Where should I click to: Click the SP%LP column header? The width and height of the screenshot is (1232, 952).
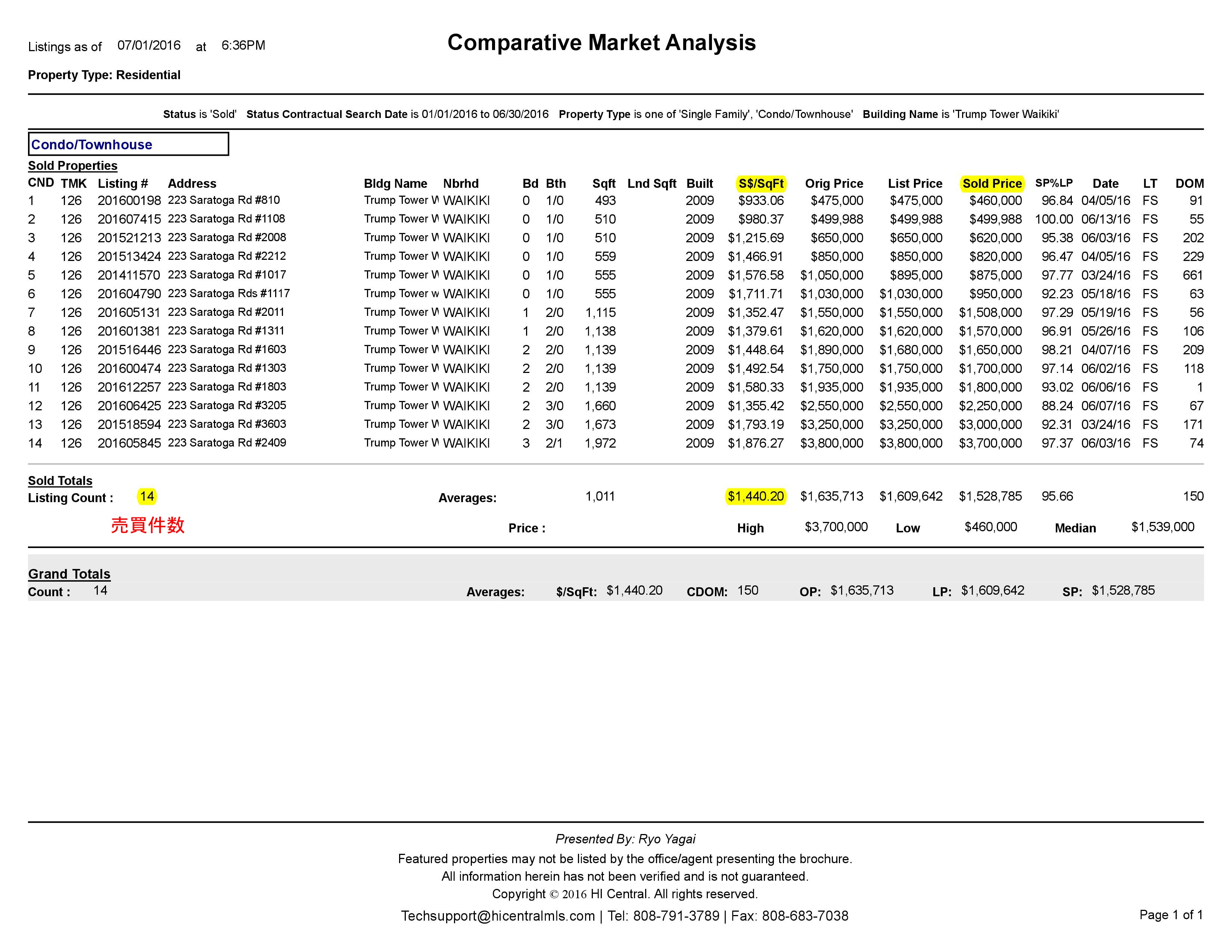pos(1054,183)
